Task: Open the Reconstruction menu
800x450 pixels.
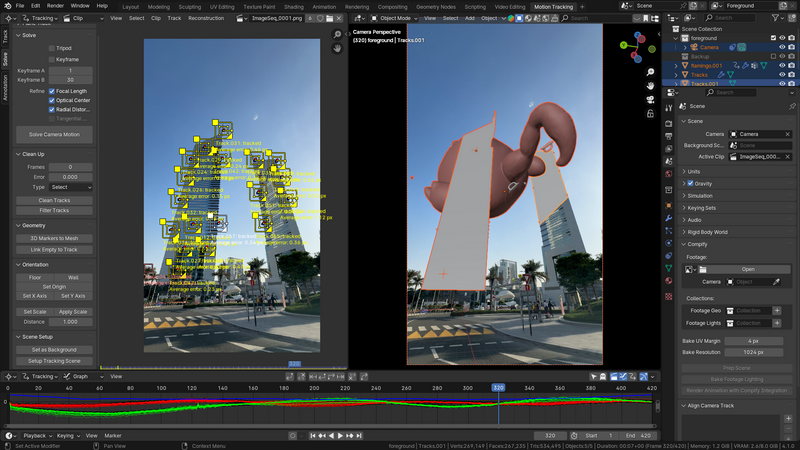Action: [206, 18]
